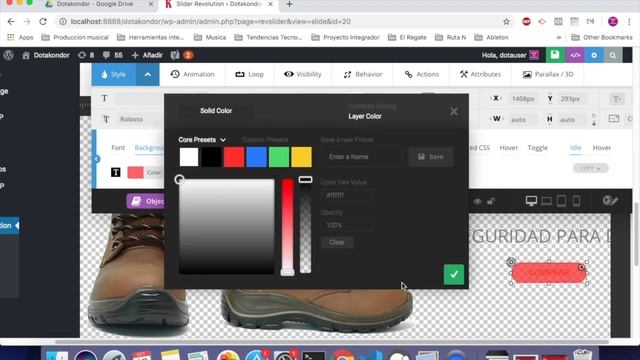Screen dimensions: 640x360
Task: Toggle the layer visibility eye icon
Action: pyautogui.click(x=477, y=201)
